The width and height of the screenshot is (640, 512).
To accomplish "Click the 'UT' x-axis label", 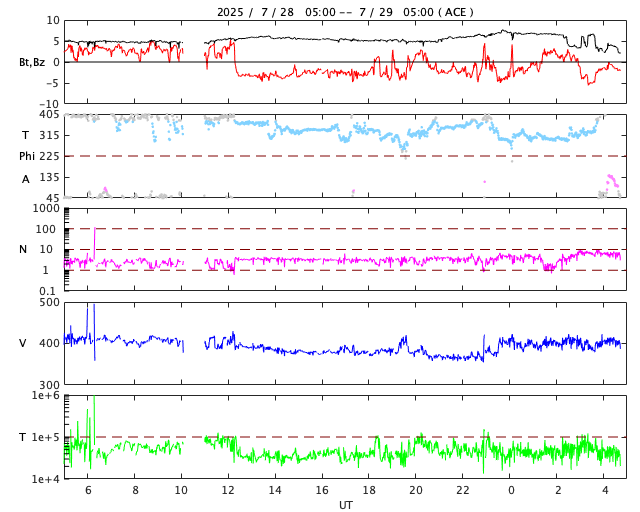I will (x=345, y=505).
